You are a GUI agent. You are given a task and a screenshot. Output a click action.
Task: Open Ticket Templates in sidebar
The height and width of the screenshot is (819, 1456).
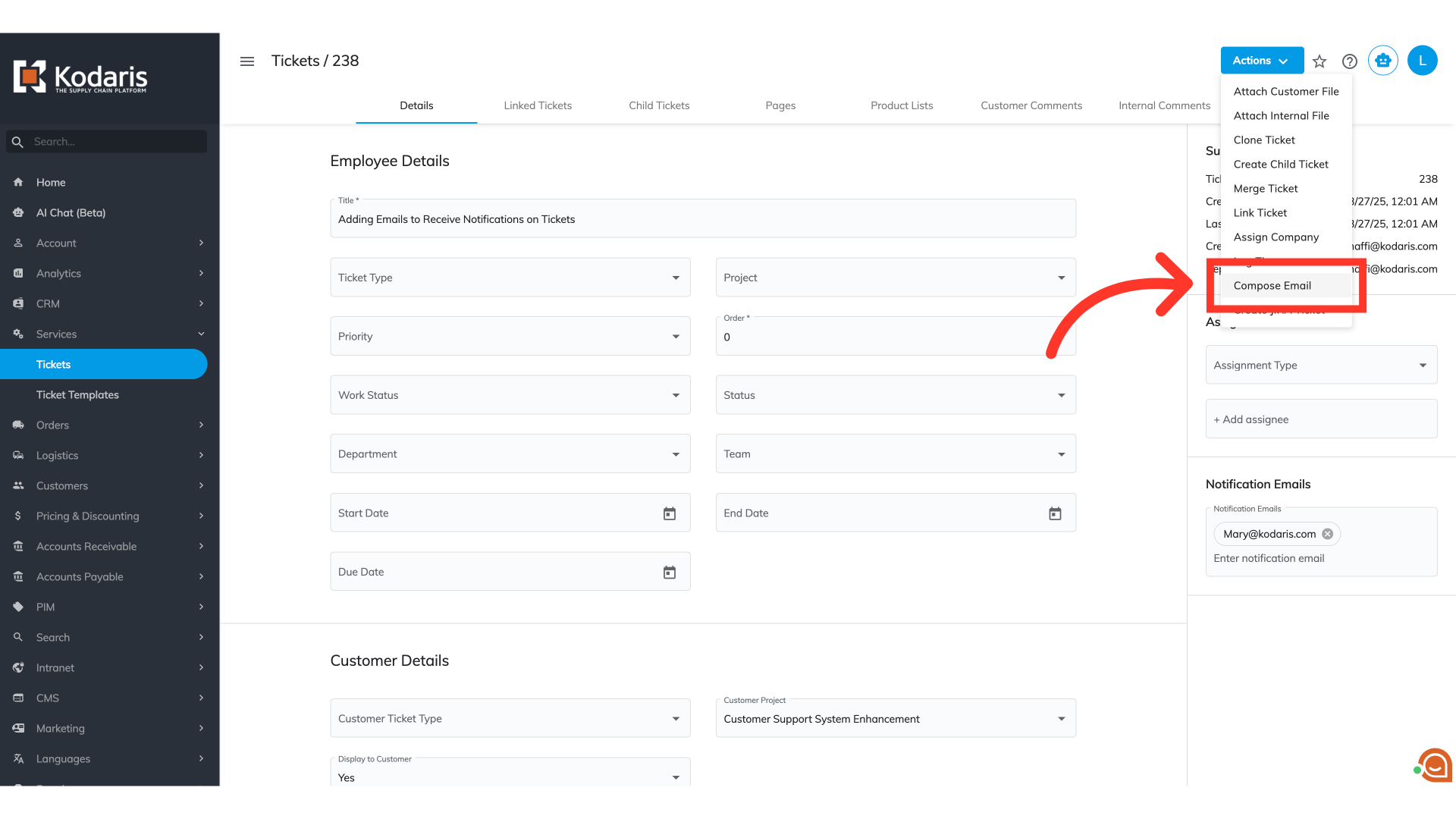pyautogui.click(x=77, y=395)
